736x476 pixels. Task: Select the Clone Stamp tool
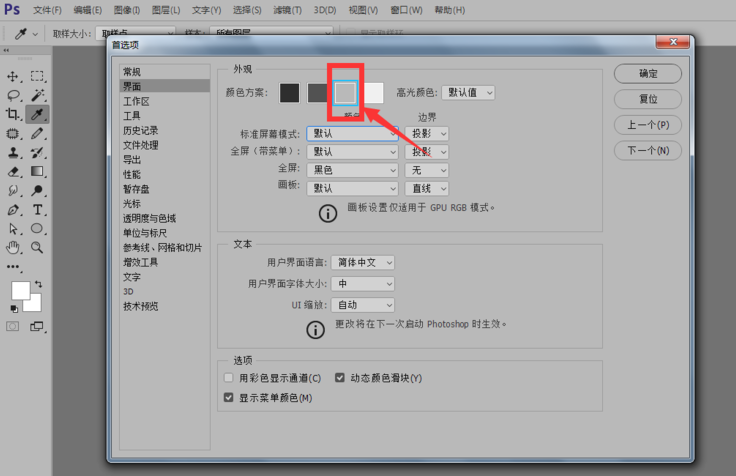tap(13, 153)
